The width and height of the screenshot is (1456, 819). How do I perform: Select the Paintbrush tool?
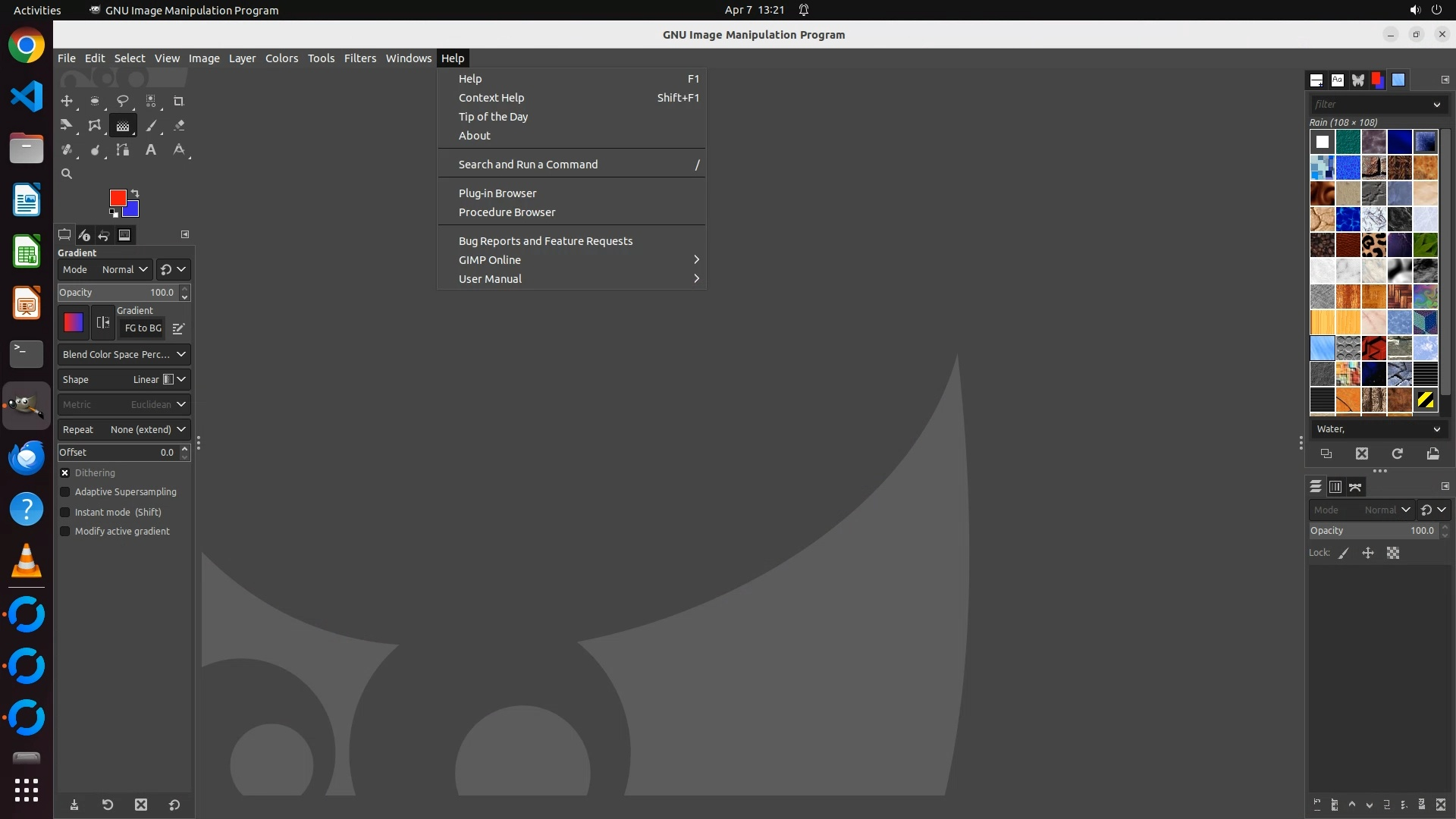pos(151,126)
